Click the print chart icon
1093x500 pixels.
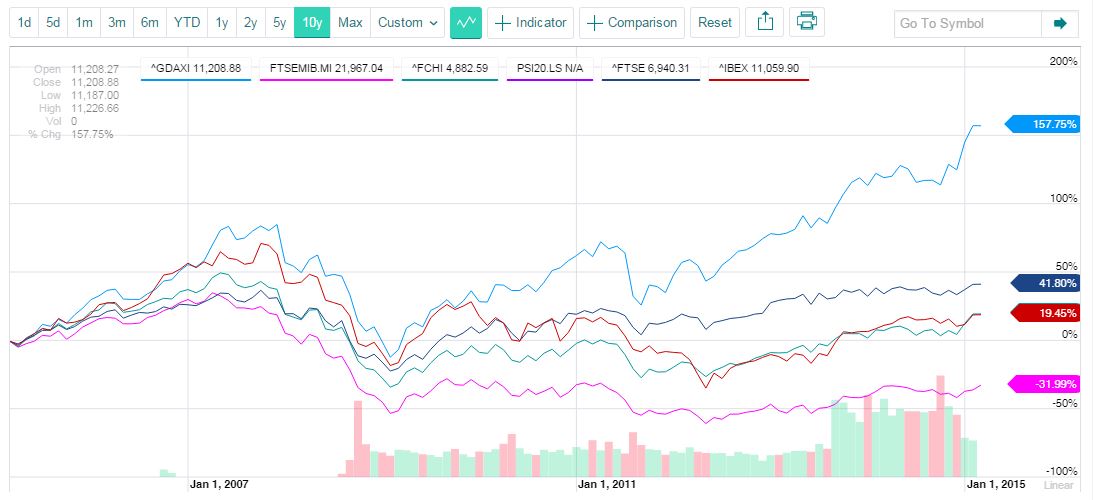pos(807,22)
